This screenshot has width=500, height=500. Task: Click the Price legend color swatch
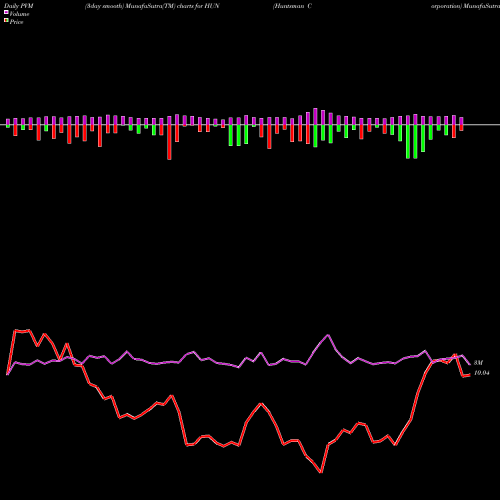6,21
